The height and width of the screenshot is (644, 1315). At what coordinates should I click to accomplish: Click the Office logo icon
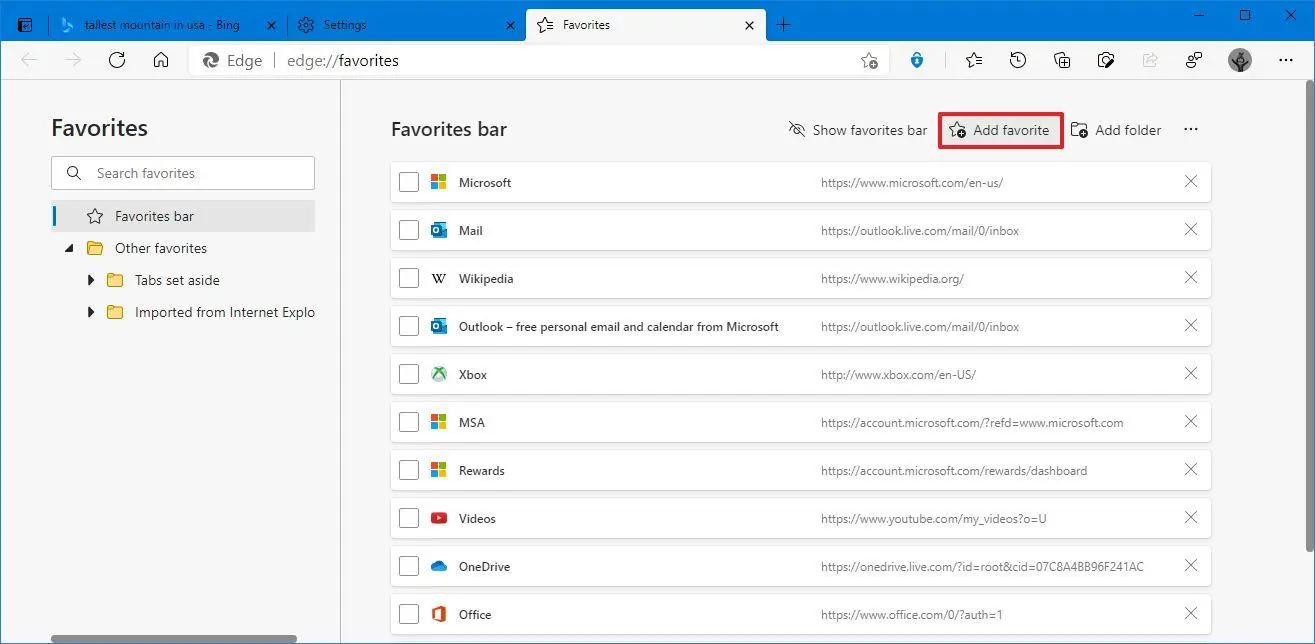click(438, 614)
